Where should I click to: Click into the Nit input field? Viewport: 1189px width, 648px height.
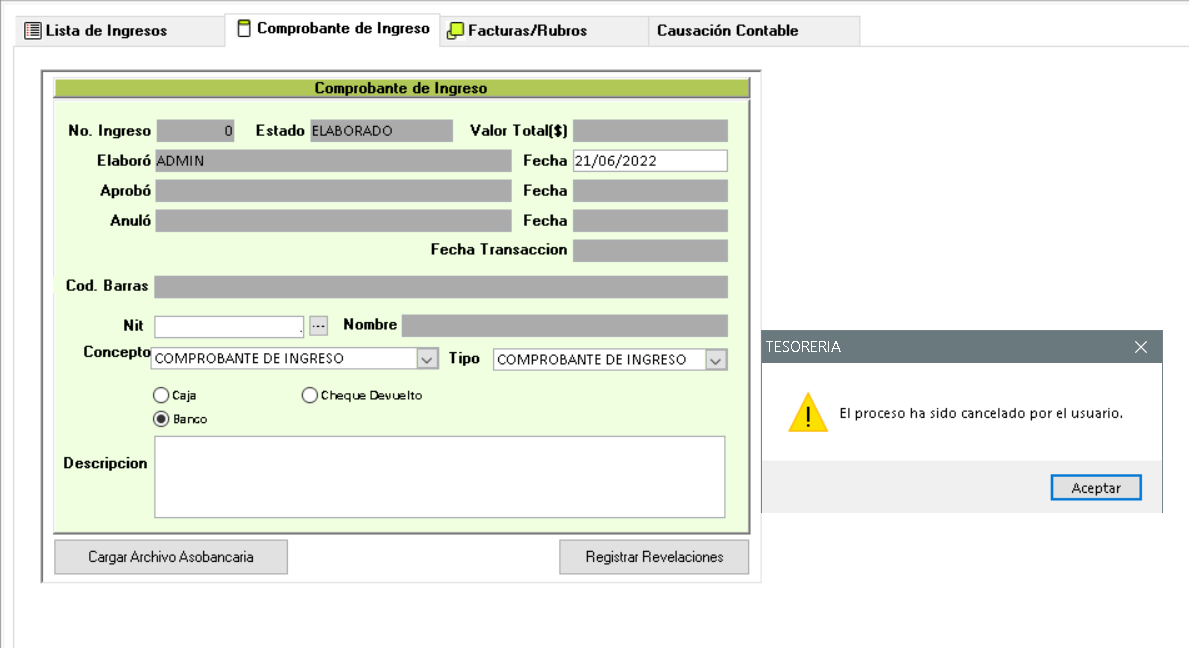[228, 326]
